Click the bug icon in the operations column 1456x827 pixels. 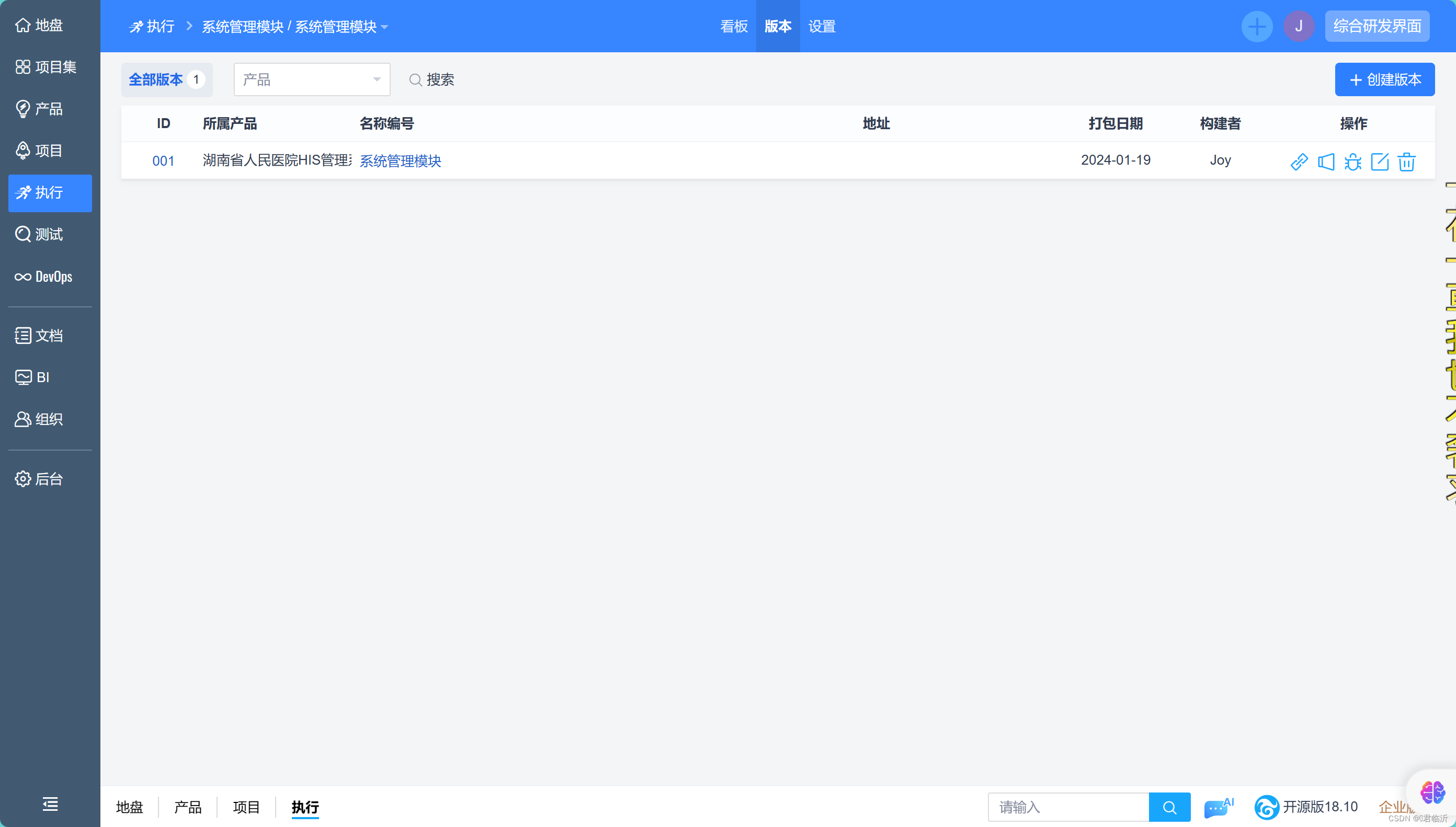[x=1352, y=162]
